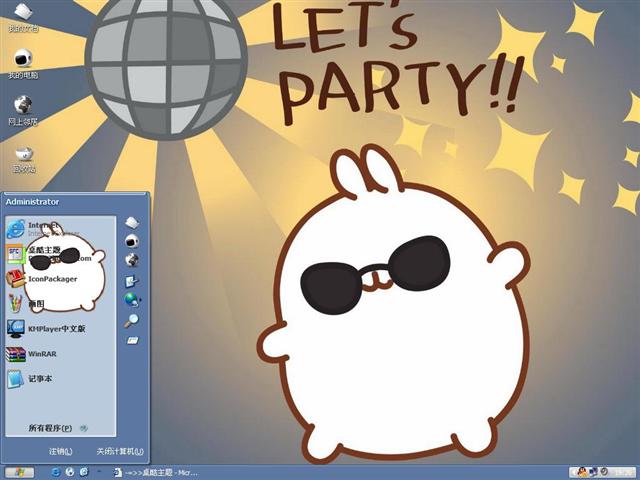The image size is (640, 480).
Task: Click the Windows Start button on taskbar
Action: coord(19,472)
